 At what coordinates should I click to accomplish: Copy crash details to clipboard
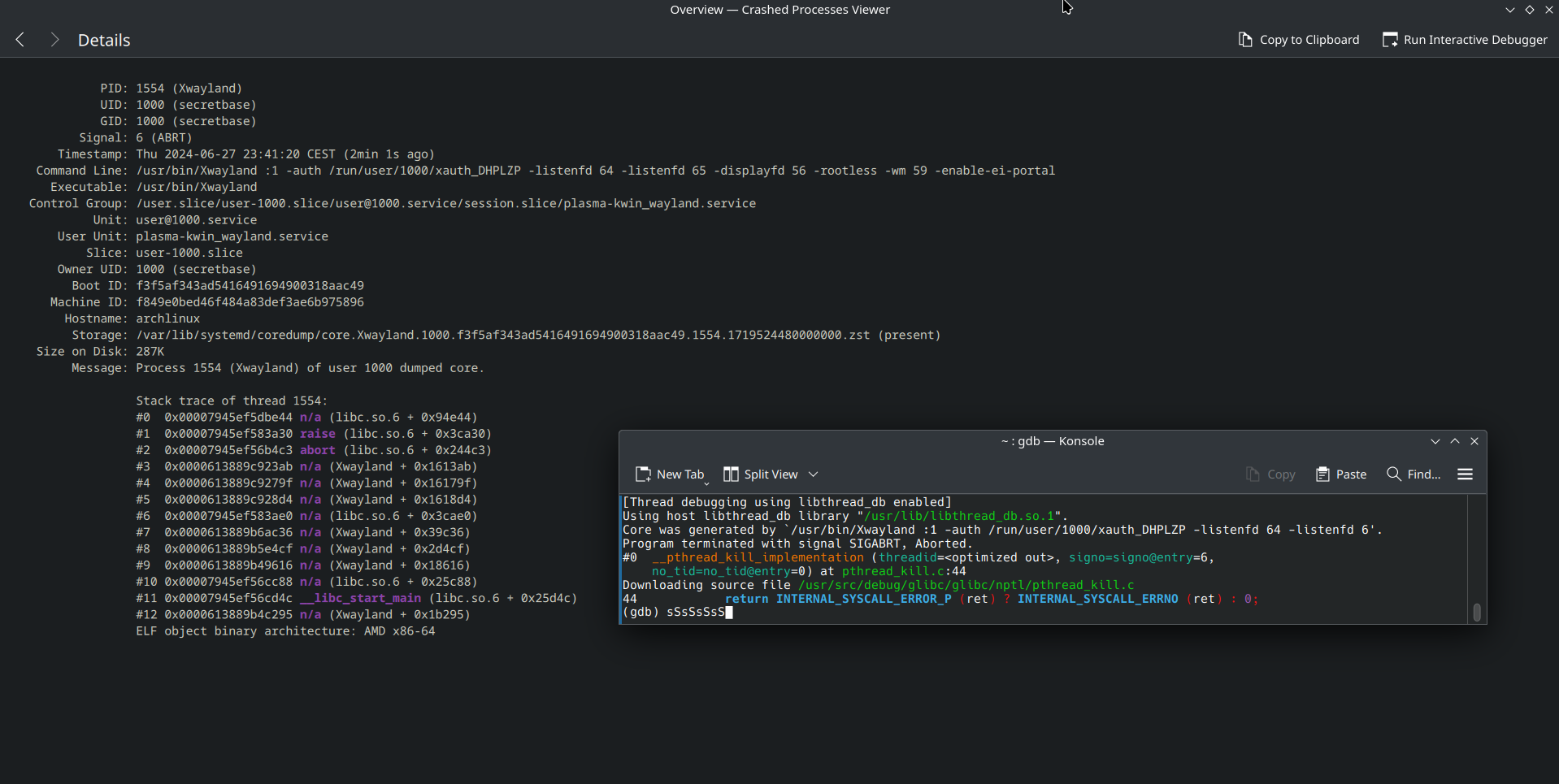coord(1298,40)
